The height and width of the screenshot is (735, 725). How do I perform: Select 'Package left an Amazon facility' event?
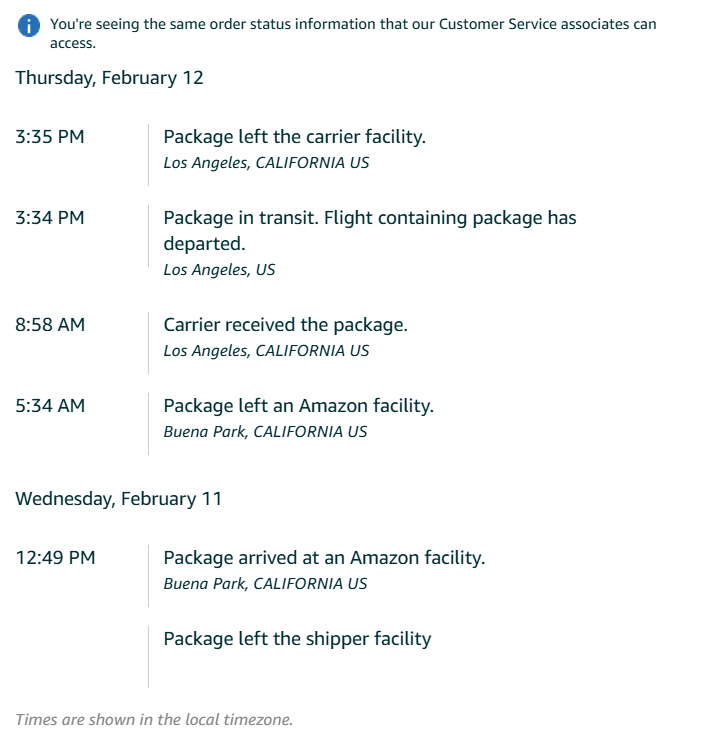coord(298,406)
